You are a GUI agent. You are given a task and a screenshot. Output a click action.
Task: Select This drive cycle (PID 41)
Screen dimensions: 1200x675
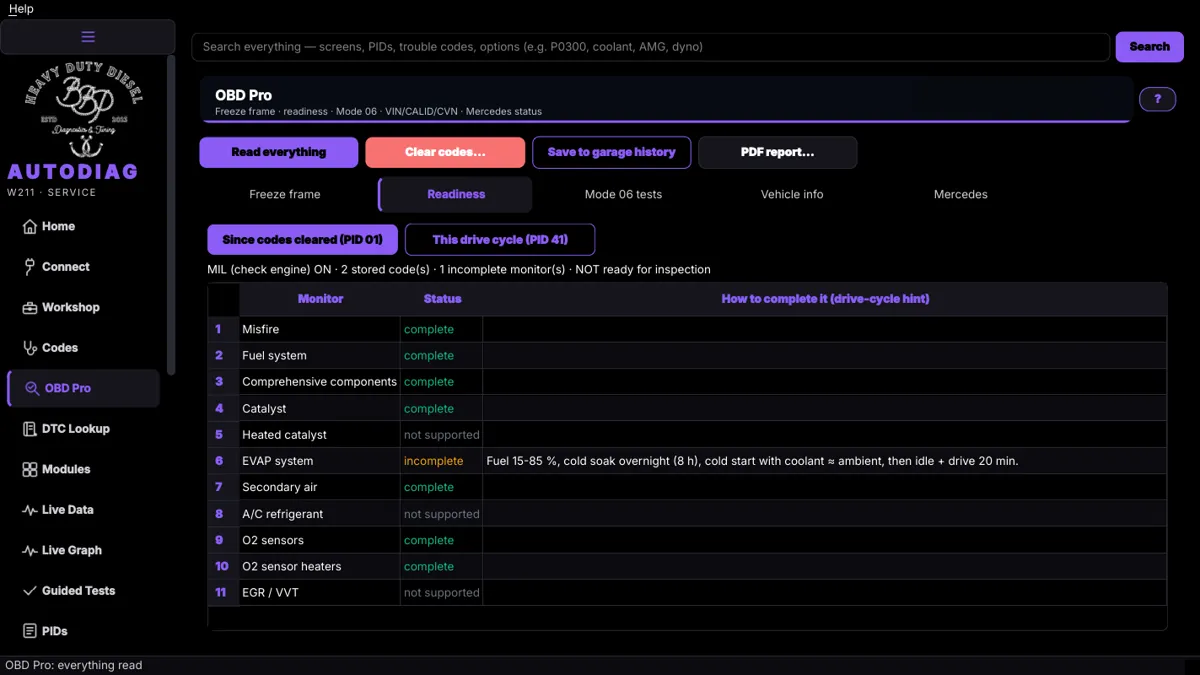pos(500,240)
